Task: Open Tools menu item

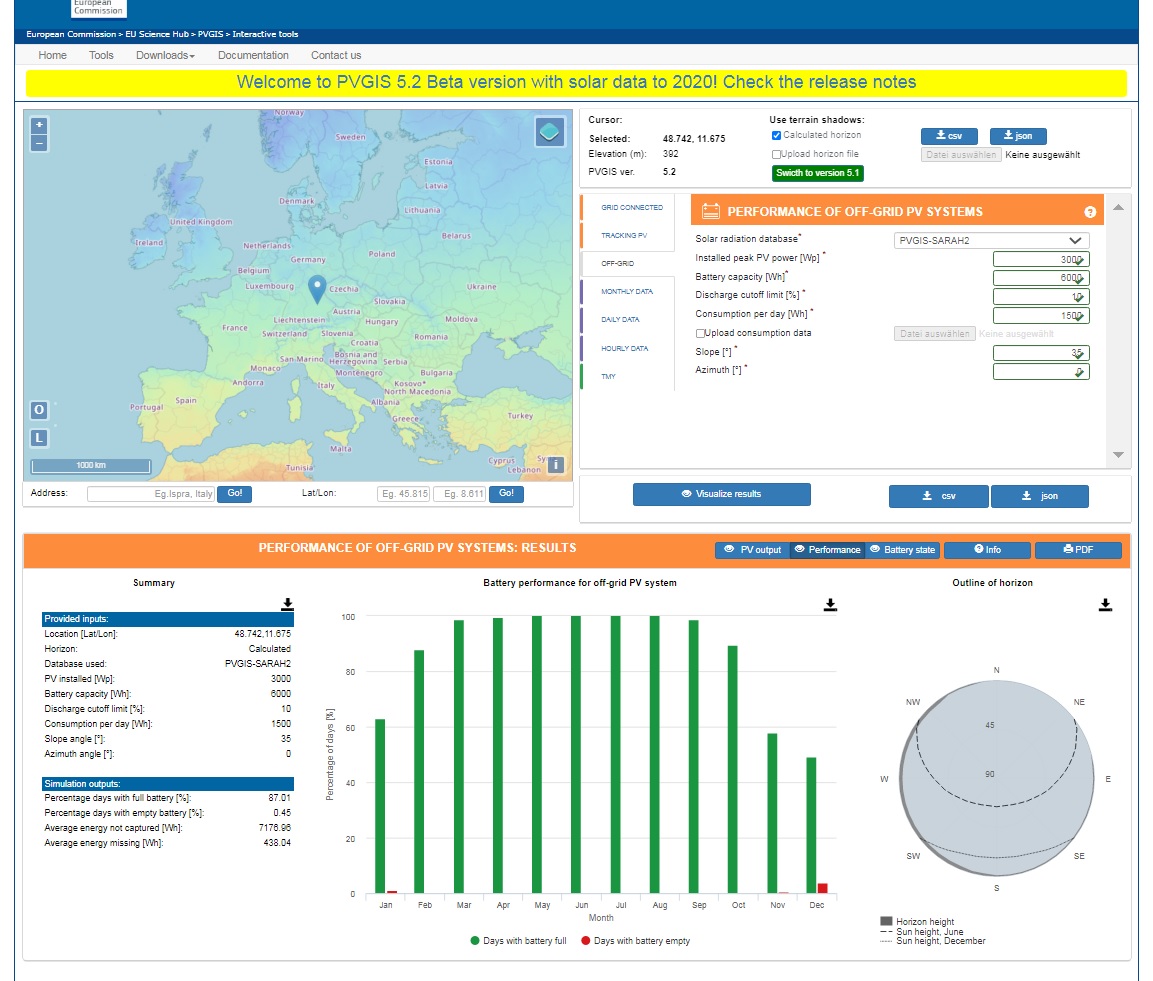Action: [101, 55]
